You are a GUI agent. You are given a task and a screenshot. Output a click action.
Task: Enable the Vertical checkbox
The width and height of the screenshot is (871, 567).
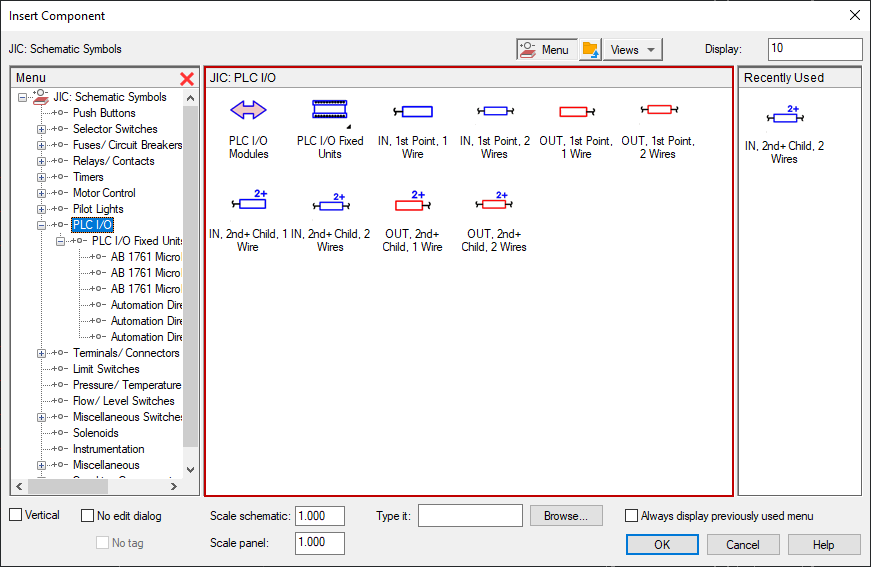(x=16, y=515)
